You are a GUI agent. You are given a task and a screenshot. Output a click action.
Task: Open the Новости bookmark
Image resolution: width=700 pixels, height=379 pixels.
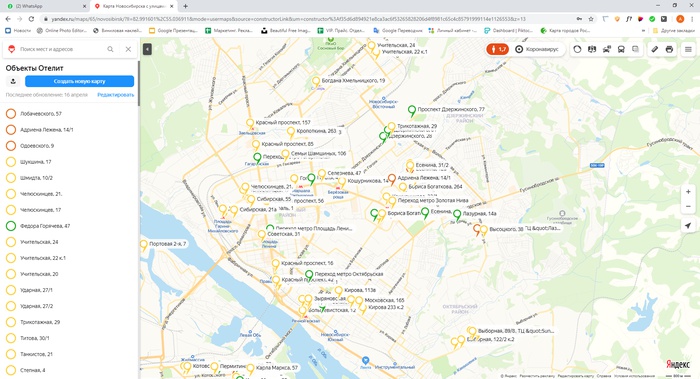tap(18, 30)
